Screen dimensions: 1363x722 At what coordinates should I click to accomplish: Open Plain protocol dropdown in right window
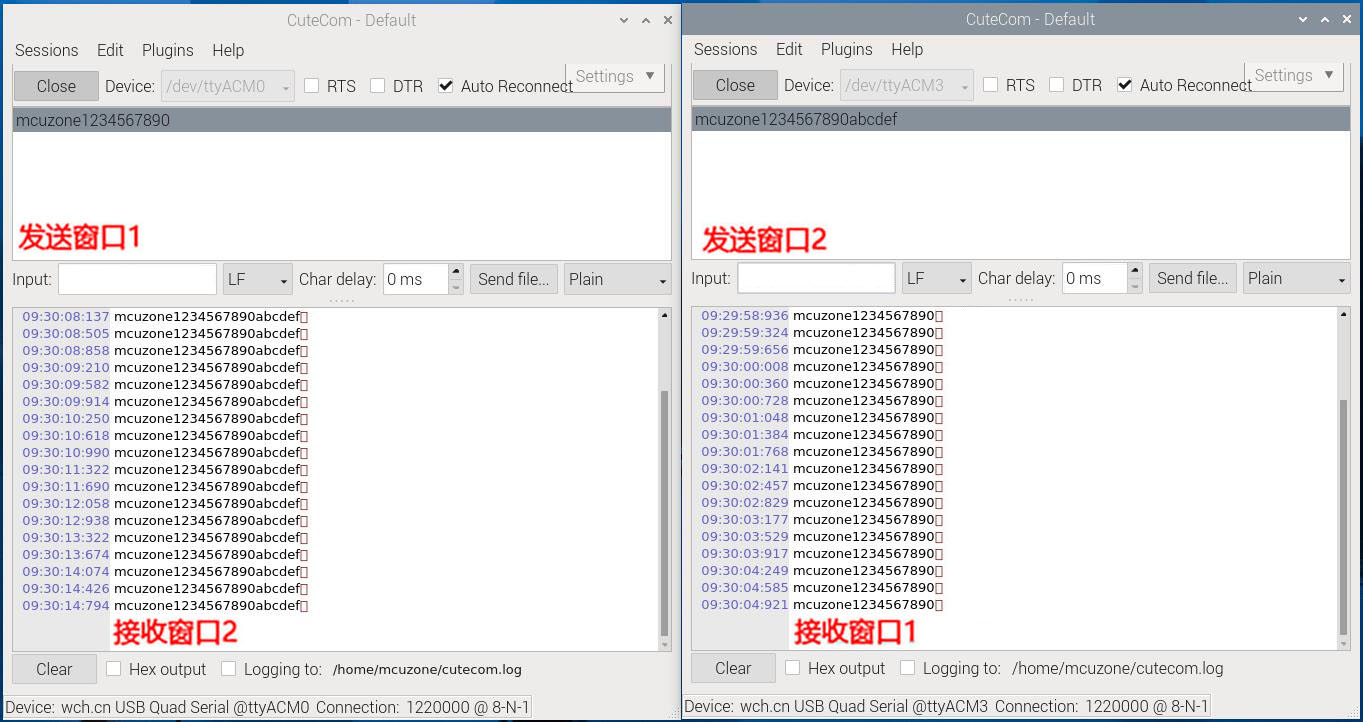tap(1296, 278)
